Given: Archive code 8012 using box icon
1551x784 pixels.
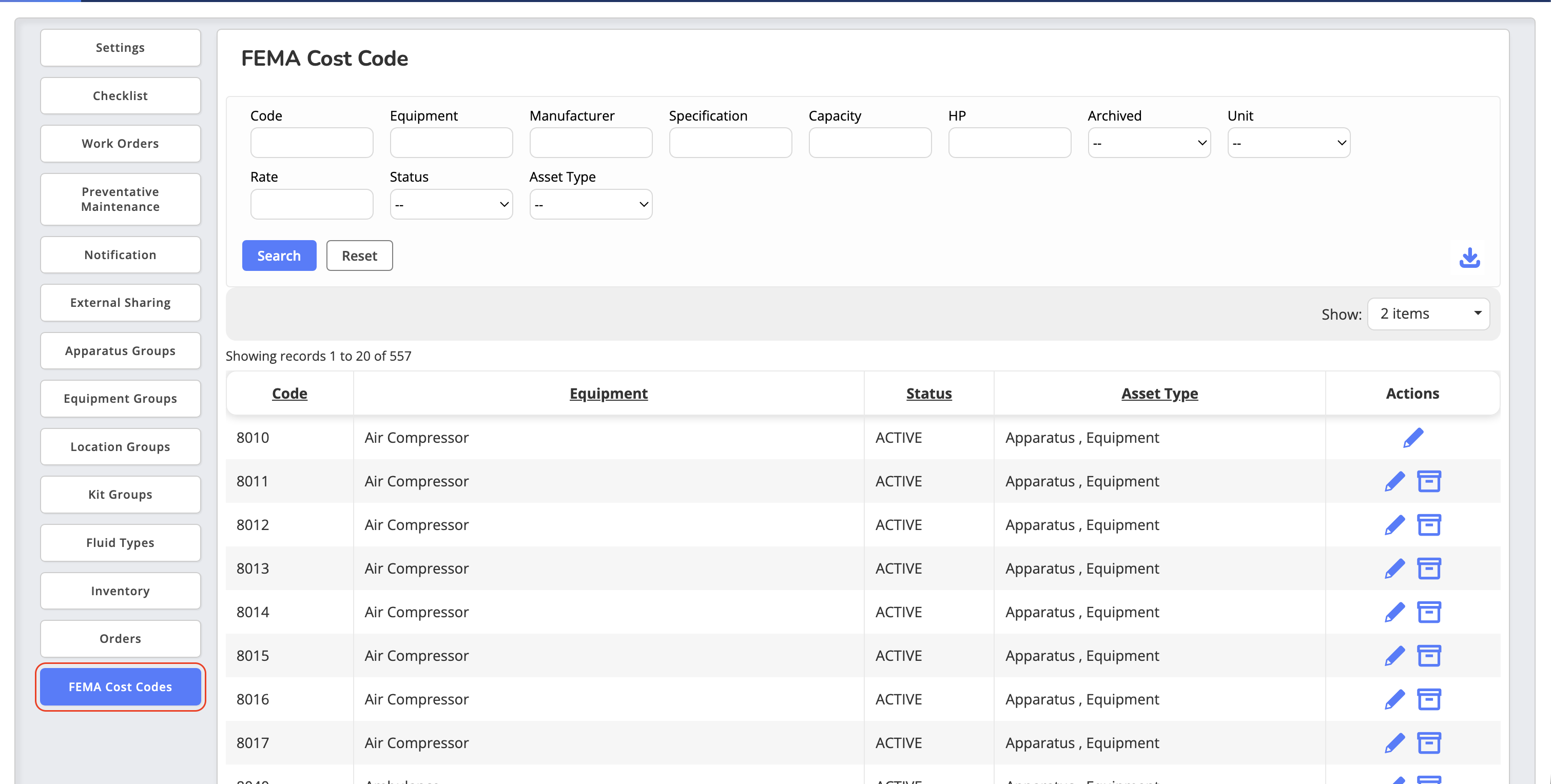Looking at the screenshot, I should coord(1429,525).
